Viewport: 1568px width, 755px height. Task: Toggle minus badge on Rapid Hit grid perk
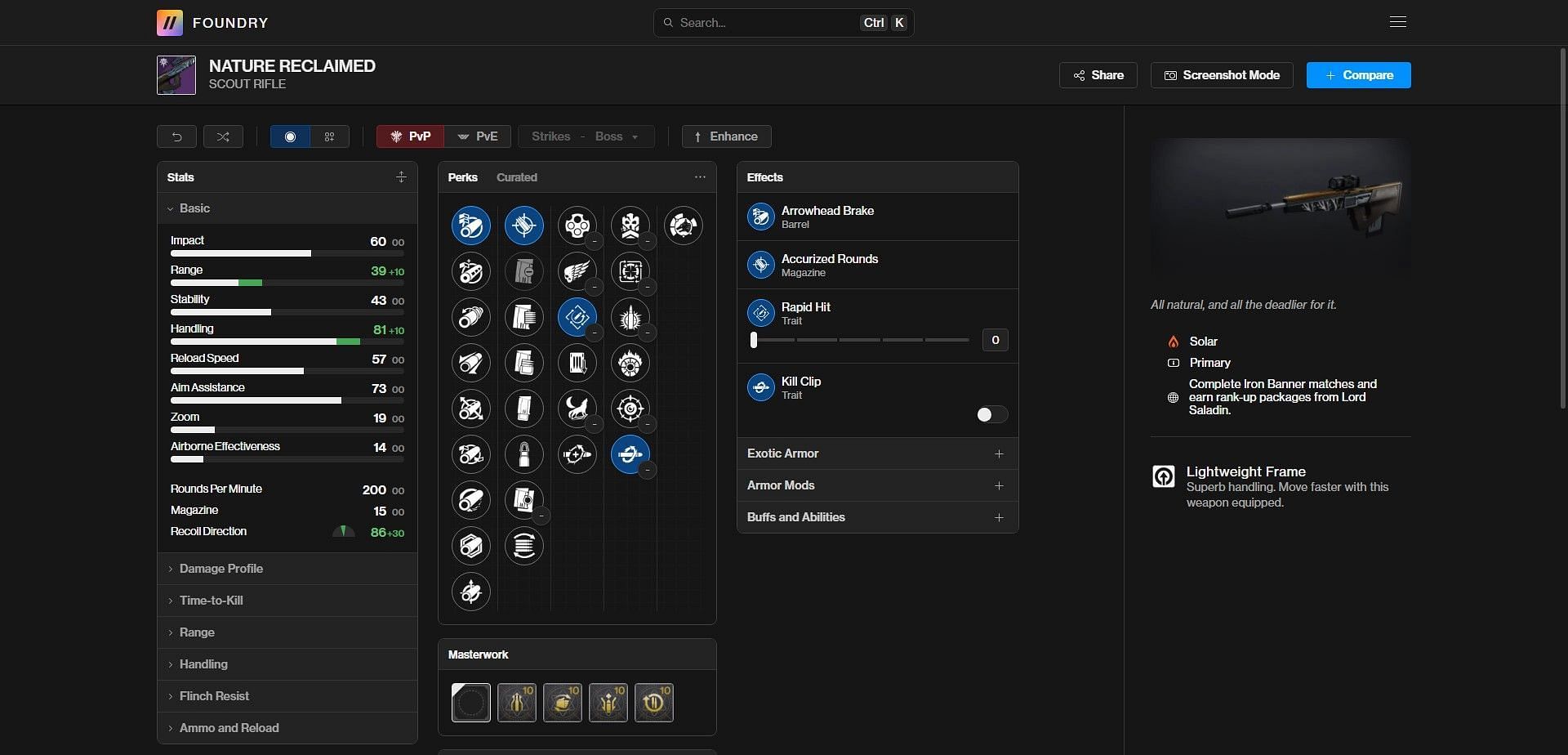tap(594, 333)
